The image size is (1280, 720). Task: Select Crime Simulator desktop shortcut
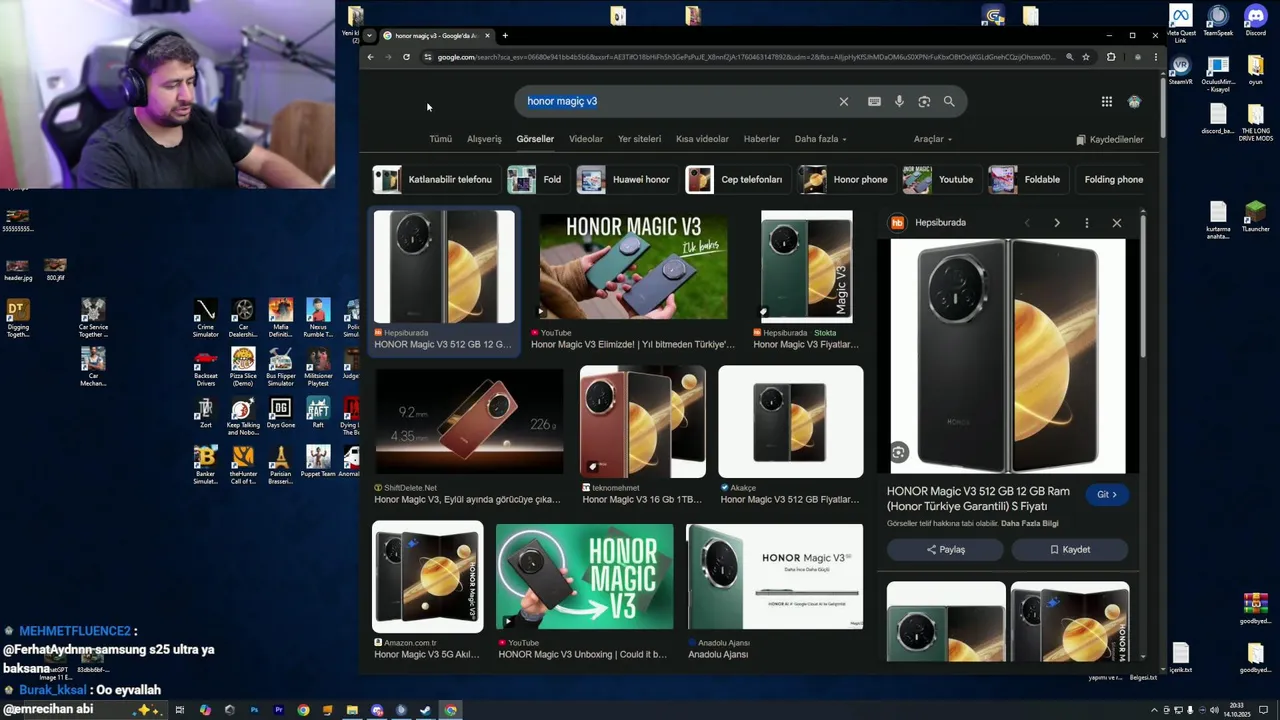(205, 319)
